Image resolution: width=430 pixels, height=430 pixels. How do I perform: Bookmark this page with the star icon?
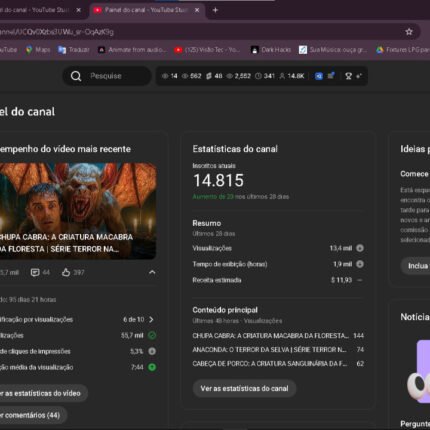tap(409, 32)
